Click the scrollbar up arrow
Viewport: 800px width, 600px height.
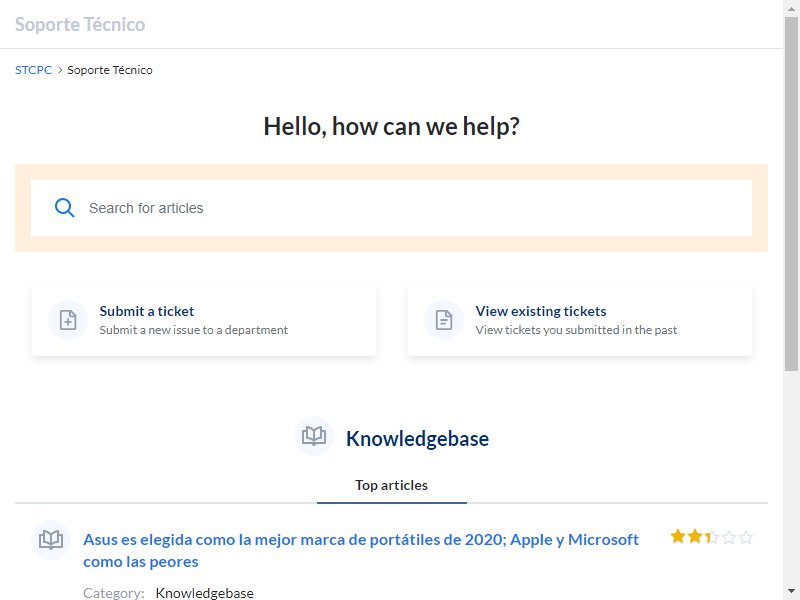click(791, 8)
